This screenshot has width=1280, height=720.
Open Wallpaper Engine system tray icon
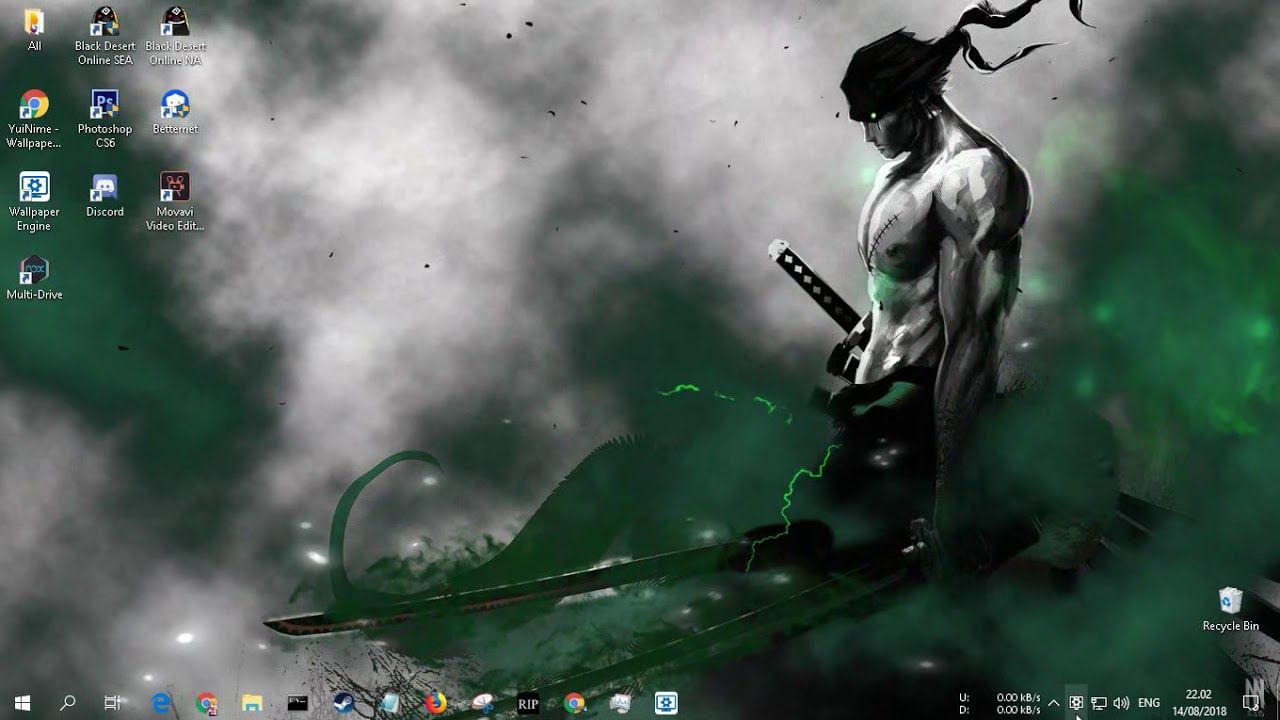pos(1076,703)
